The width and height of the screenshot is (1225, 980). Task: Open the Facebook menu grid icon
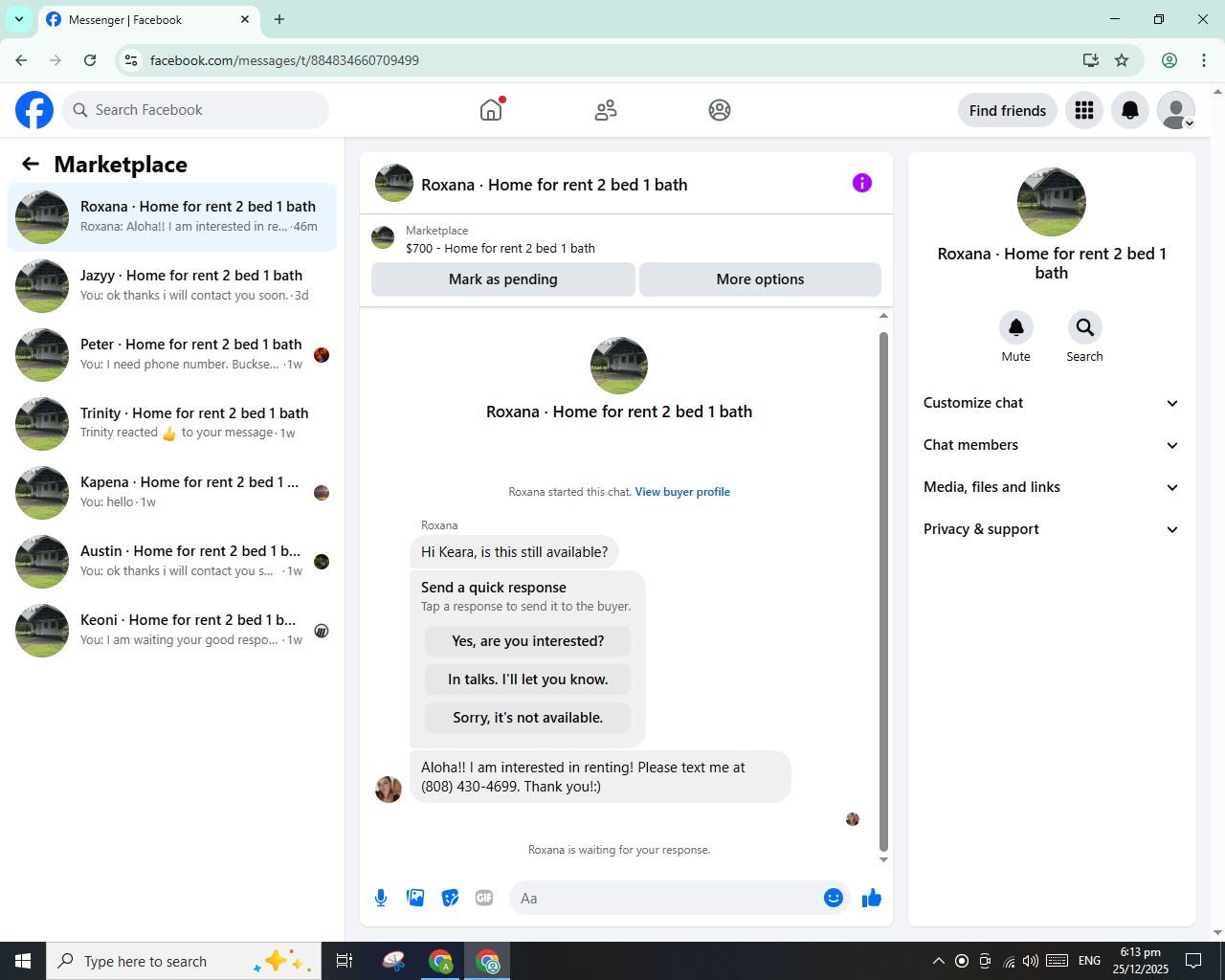click(1084, 110)
